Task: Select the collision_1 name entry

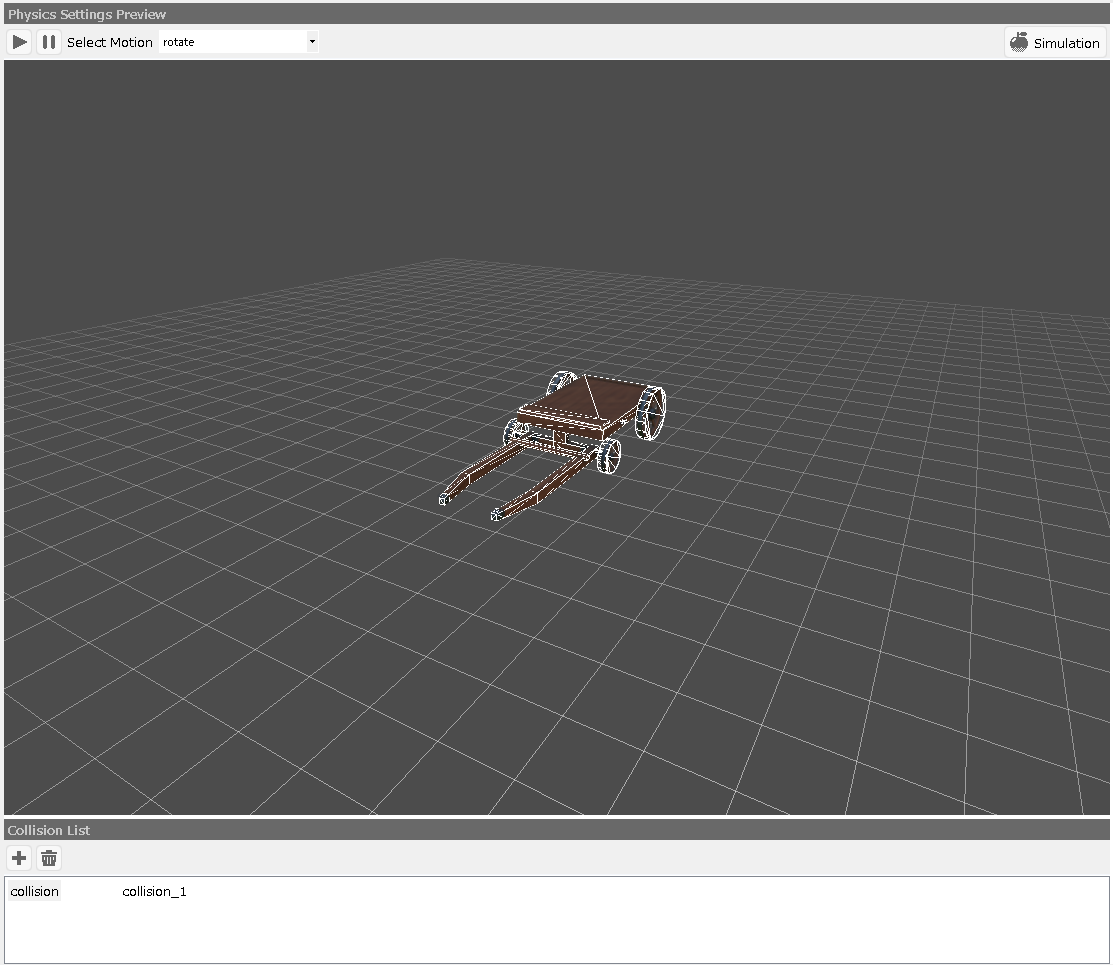Action: pyautogui.click(x=154, y=891)
